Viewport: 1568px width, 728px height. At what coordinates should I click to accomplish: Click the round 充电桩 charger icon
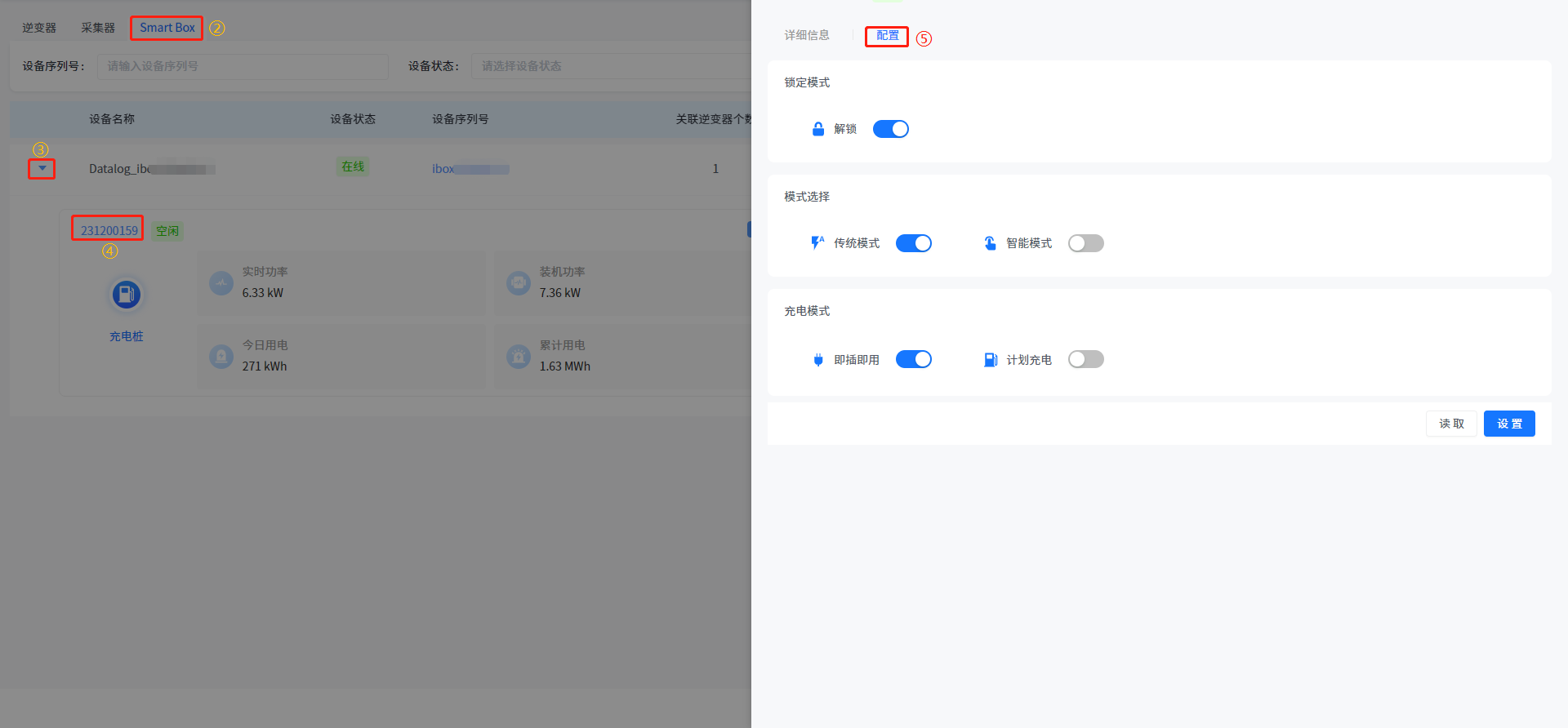point(127,295)
